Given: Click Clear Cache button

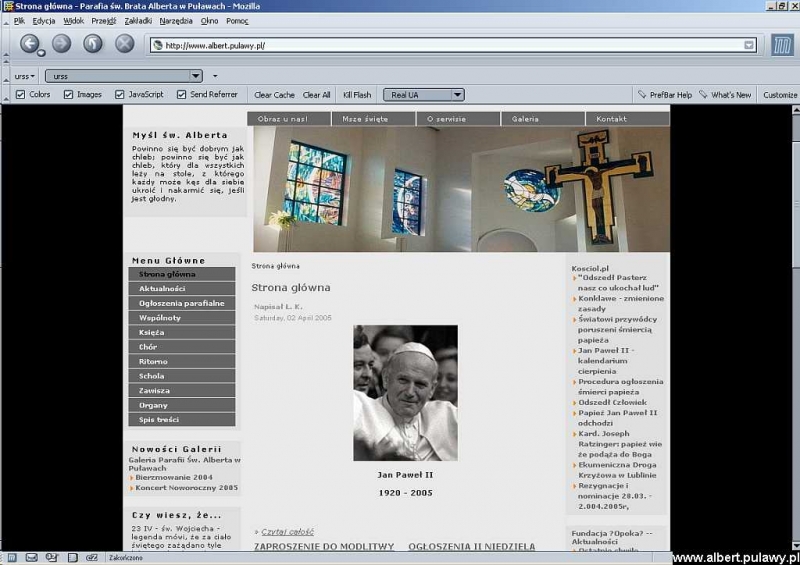Looking at the screenshot, I should click(274, 95).
